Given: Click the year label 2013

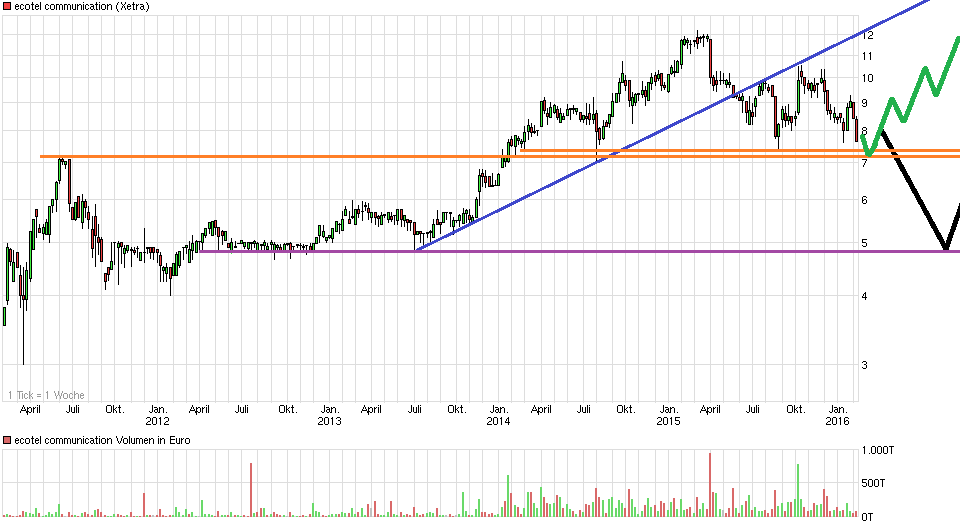Looking at the screenshot, I should click(x=329, y=421).
